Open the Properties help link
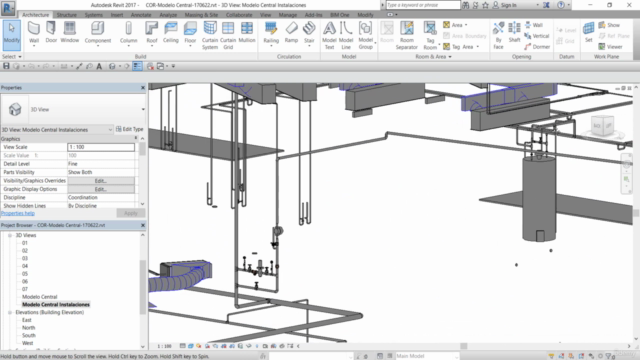The width and height of the screenshot is (640, 360). click(18, 213)
